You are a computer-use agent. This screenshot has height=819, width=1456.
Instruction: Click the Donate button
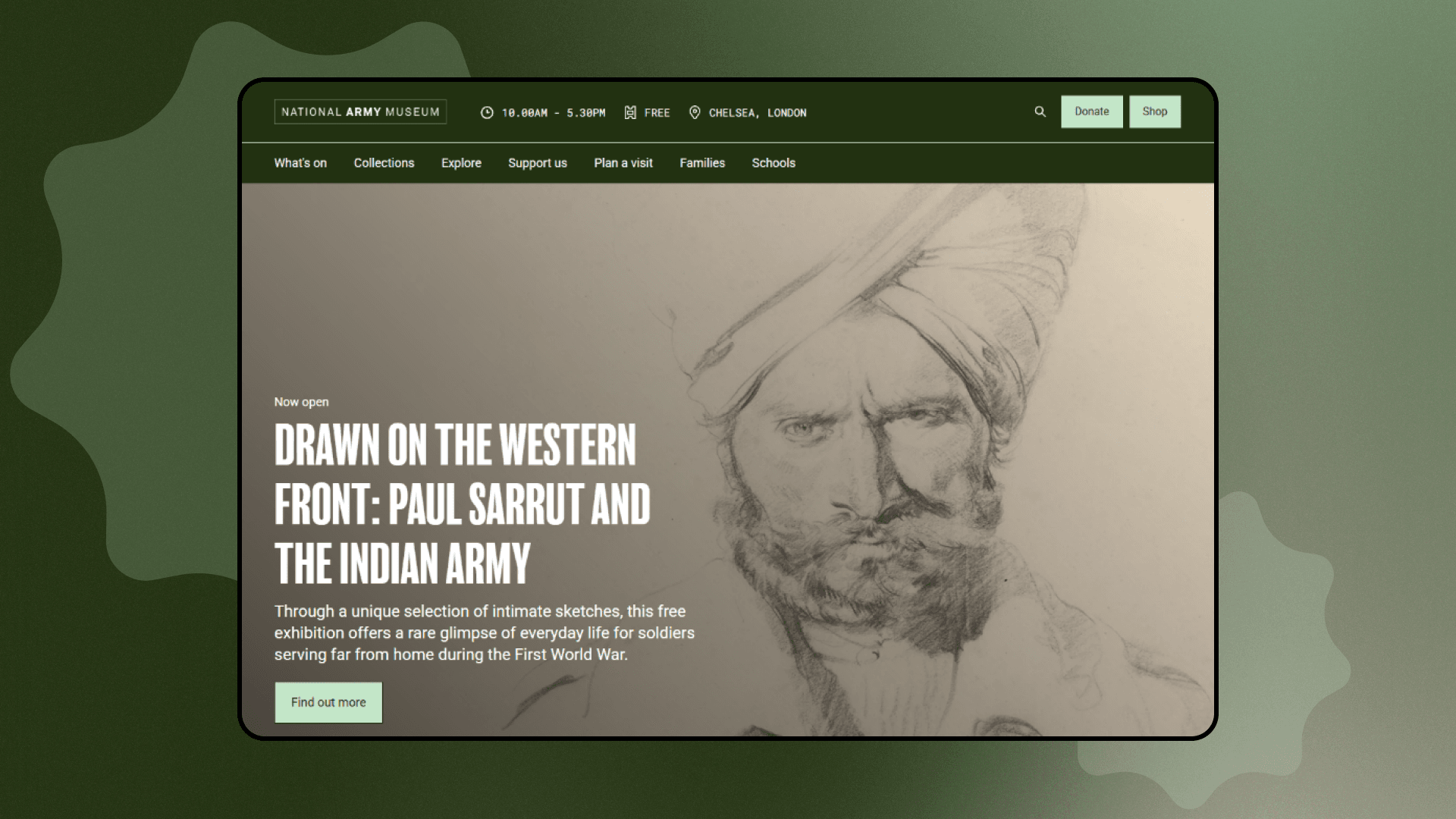1092,111
